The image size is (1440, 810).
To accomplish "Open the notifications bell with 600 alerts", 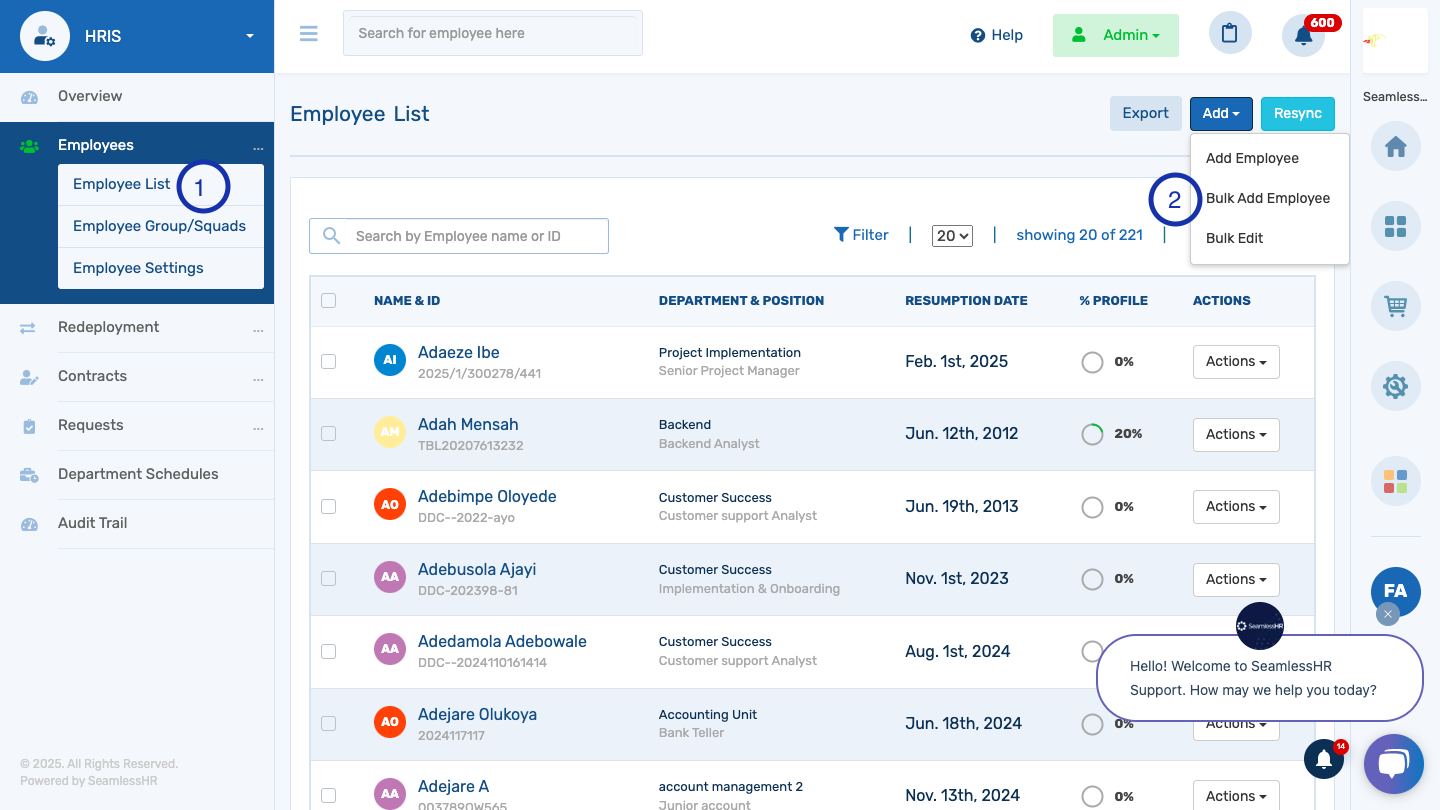I will pos(1303,33).
